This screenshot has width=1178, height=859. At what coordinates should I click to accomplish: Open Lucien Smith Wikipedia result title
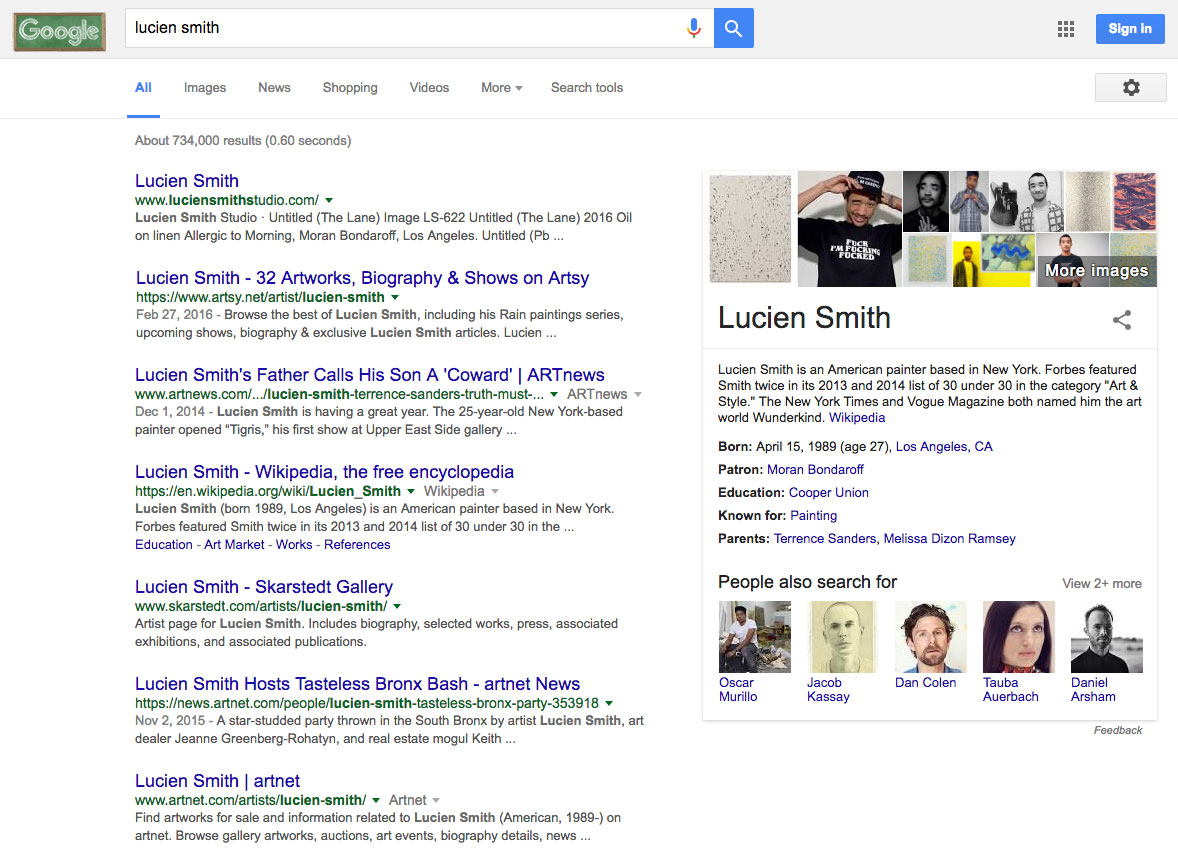325,472
